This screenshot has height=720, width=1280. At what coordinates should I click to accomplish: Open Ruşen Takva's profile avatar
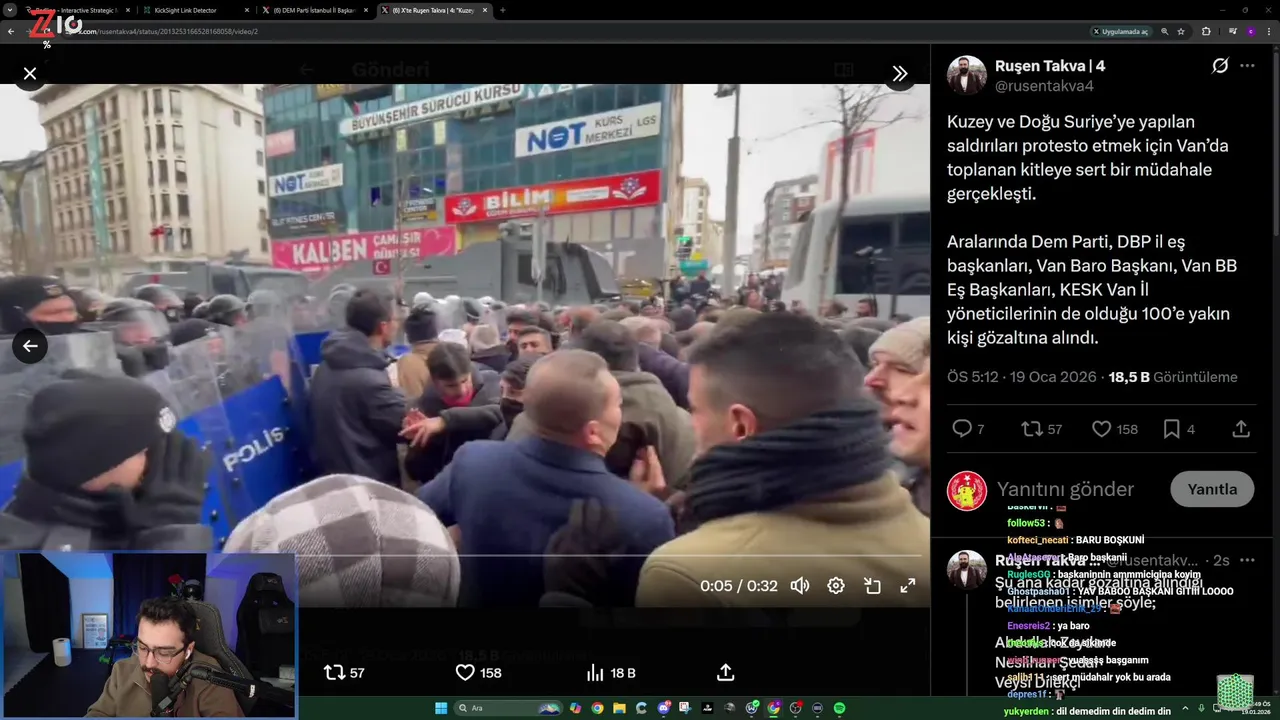point(967,75)
